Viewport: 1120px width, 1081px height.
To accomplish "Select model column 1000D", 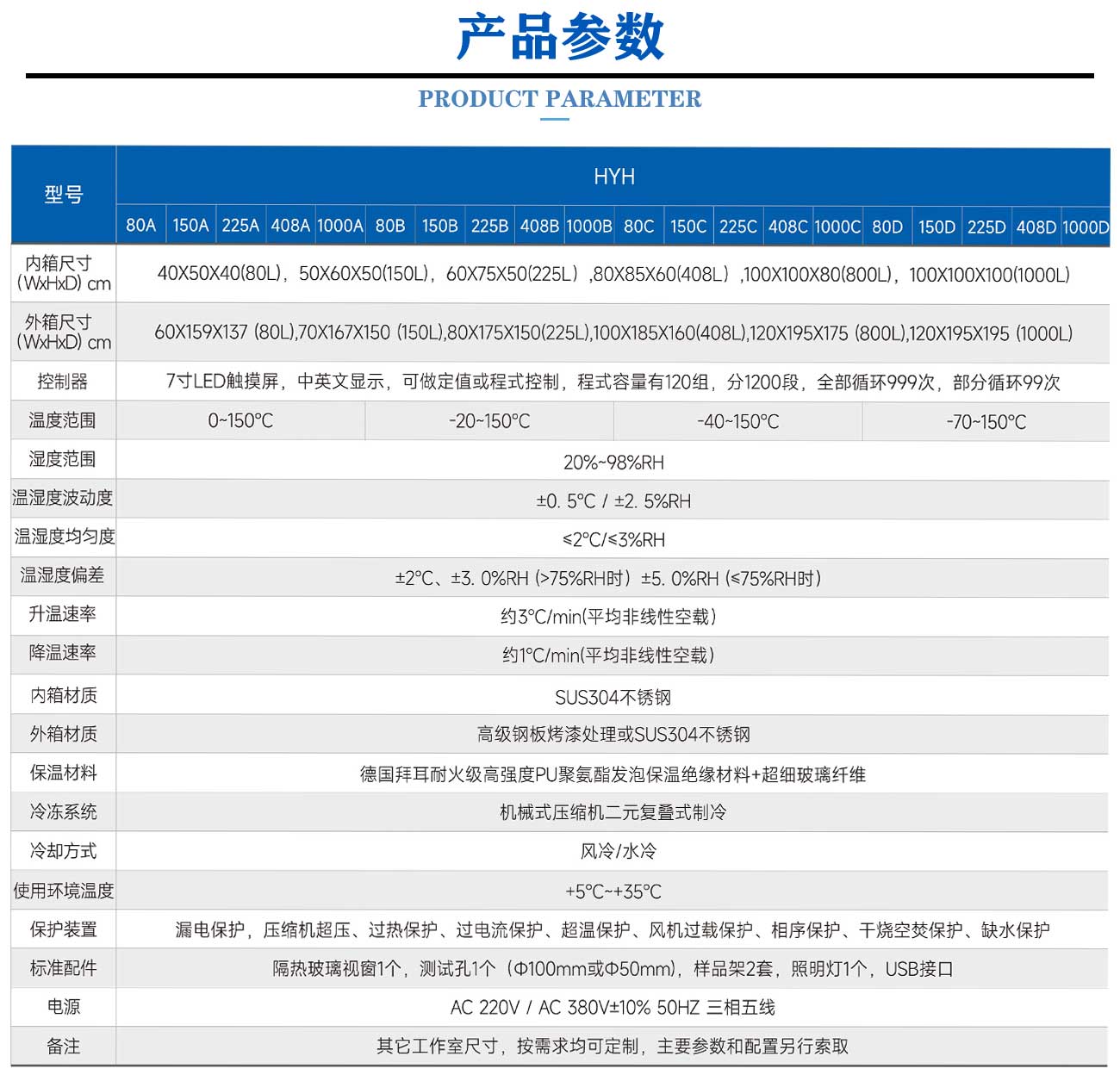I will coord(1086,226).
